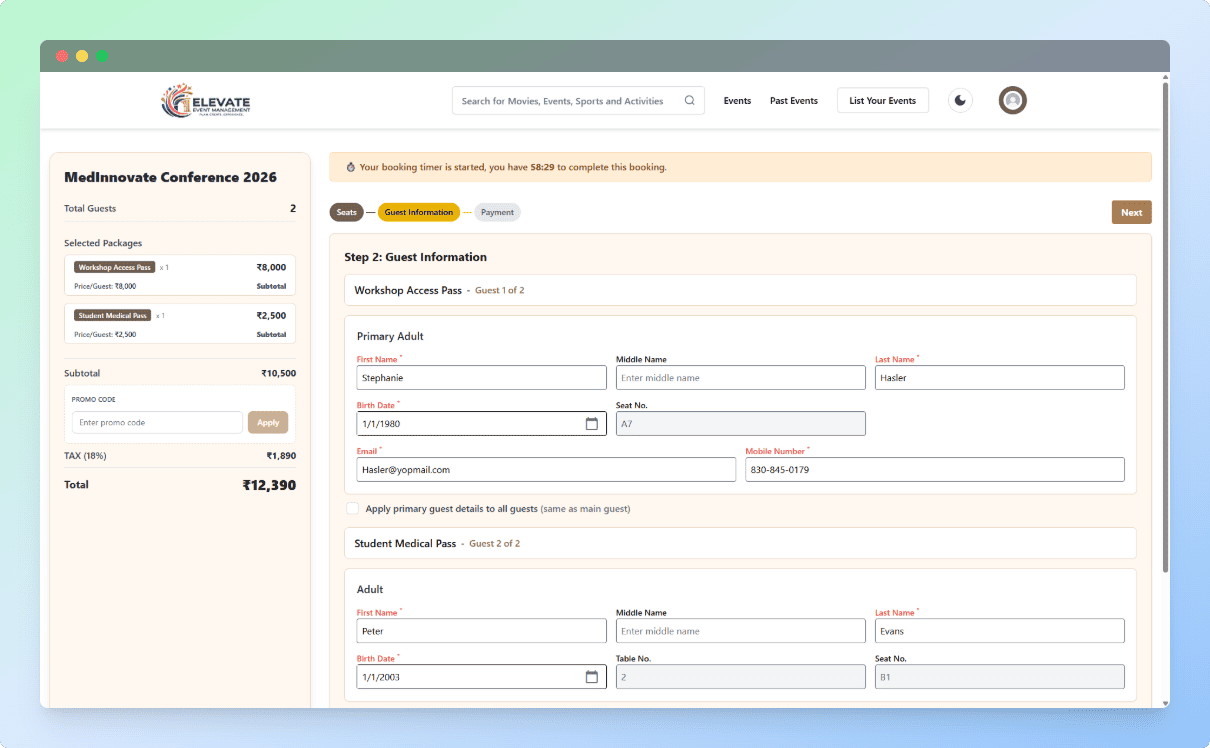Open calendar picker for Peter's birth date
The height and width of the screenshot is (748, 1210).
pos(591,677)
